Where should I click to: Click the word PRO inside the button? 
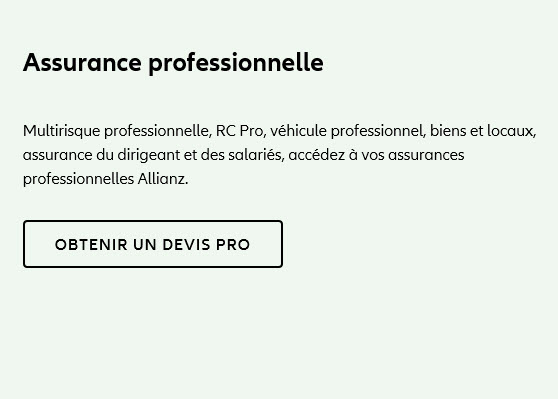[233, 245]
